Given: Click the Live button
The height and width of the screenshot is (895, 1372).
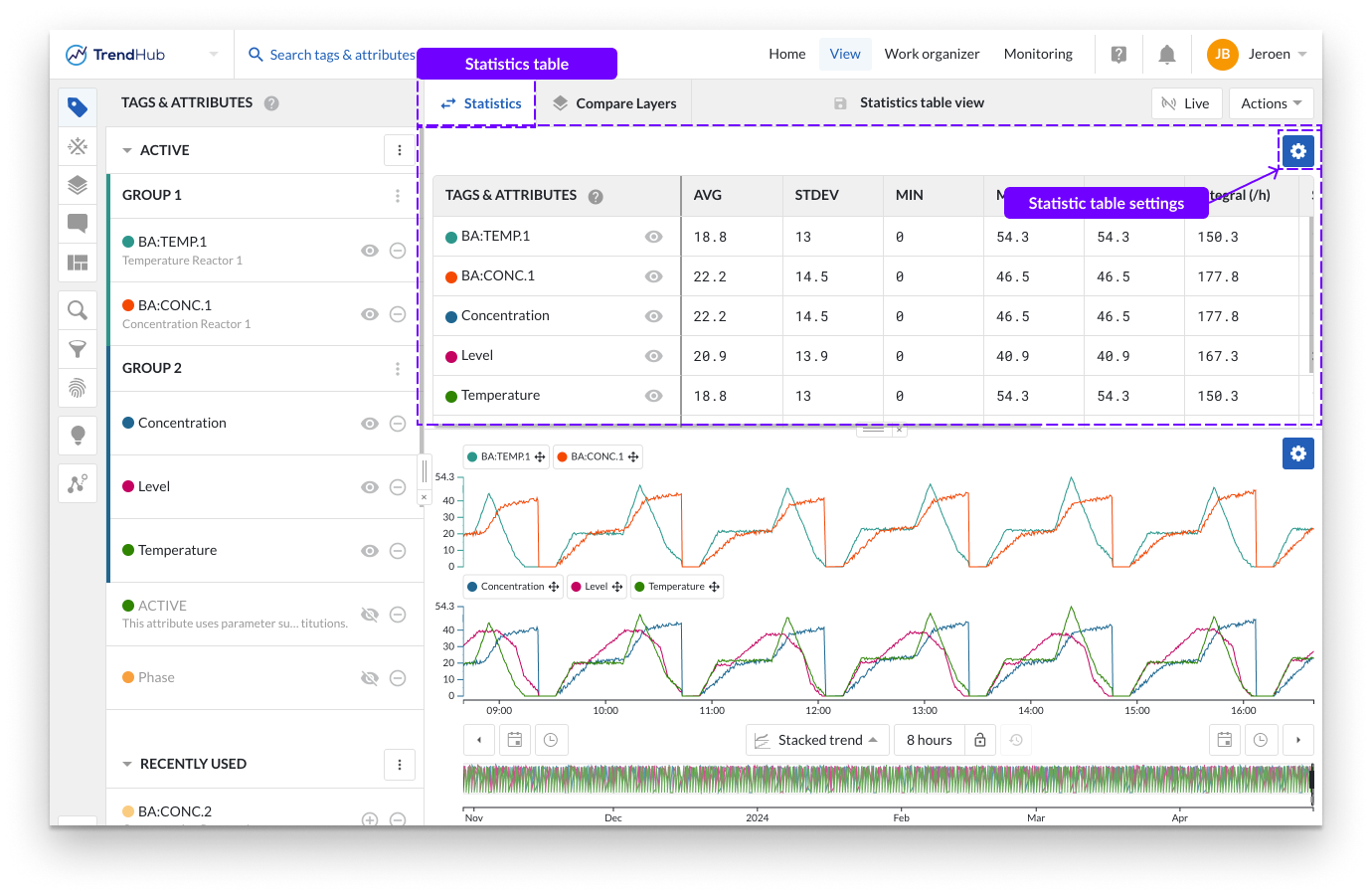Looking at the screenshot, I should [1186, 103].
